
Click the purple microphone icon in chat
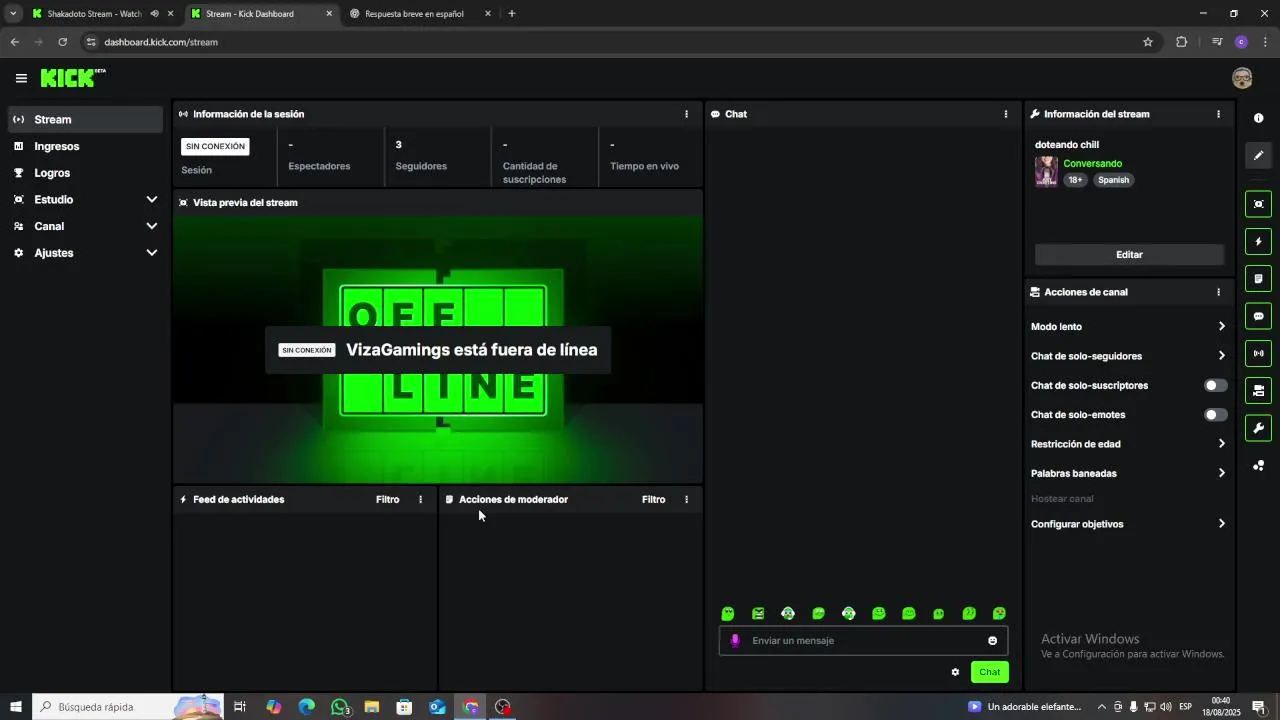pyautogui.click(x=735, y=641)
